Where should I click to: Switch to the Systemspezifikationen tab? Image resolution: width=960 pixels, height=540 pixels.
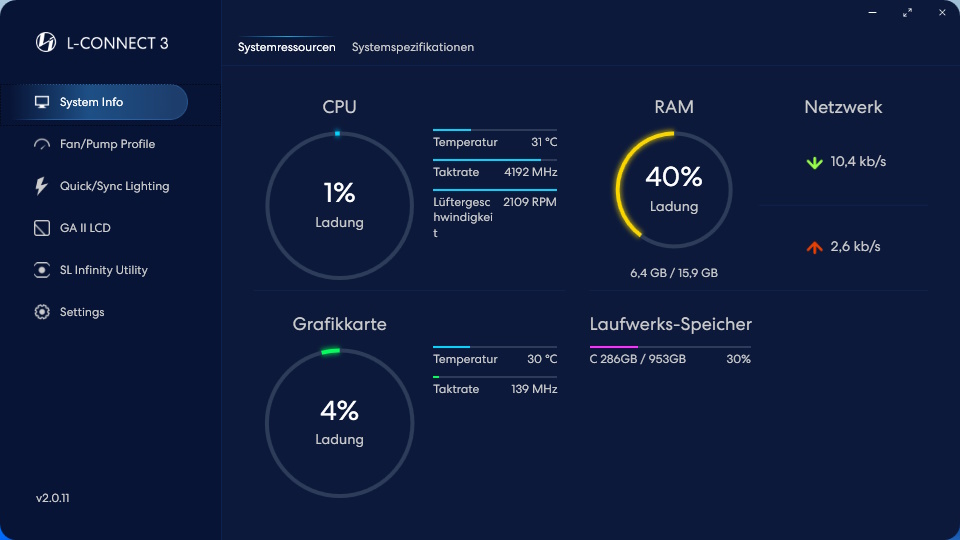[413, 47]
